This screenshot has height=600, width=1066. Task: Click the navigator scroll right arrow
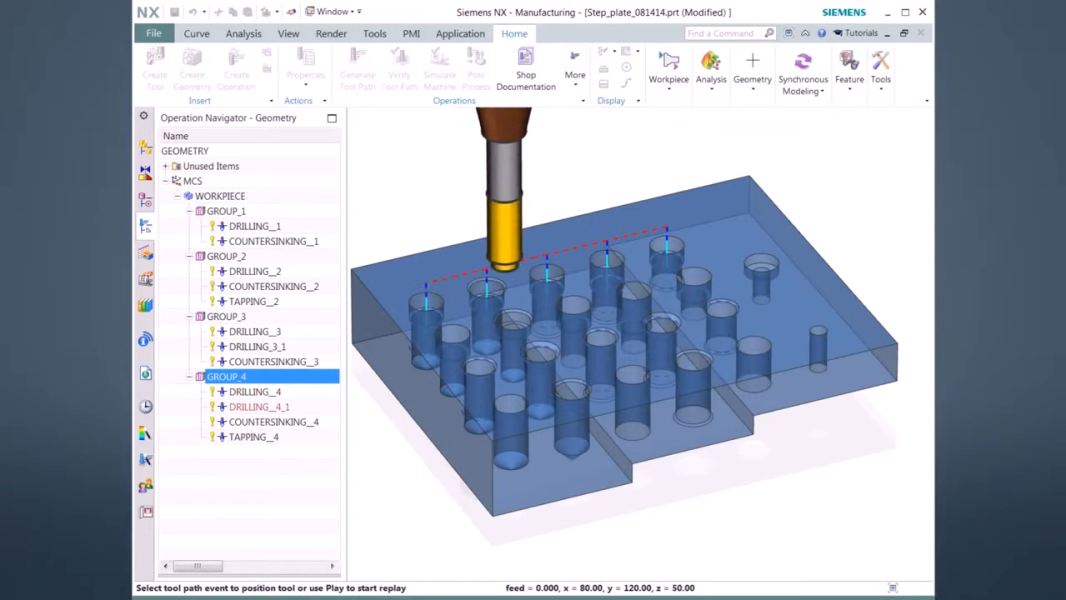[332, 565]
